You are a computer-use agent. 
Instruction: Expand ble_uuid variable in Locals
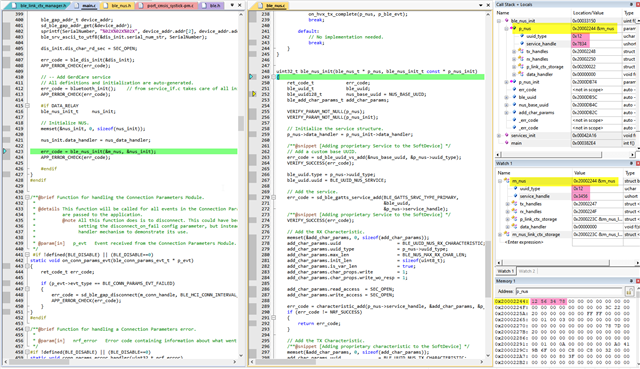pos(507,98)
